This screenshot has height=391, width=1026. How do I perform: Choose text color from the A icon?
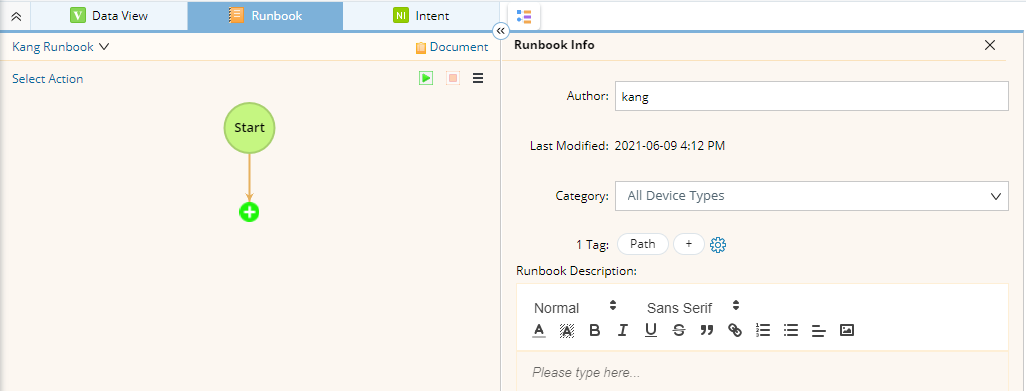click(539, 330)
